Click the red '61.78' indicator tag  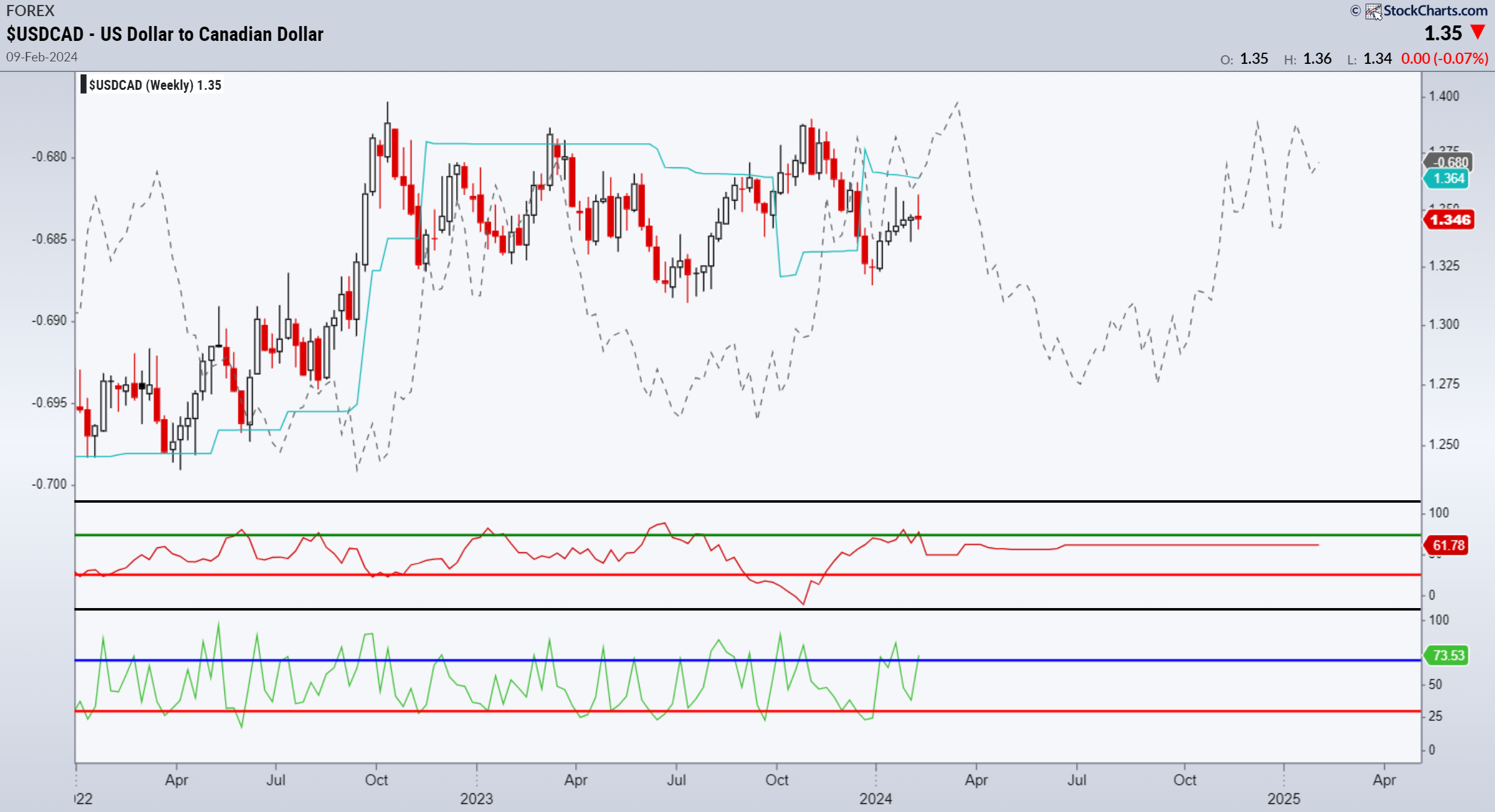(1447, 545)
